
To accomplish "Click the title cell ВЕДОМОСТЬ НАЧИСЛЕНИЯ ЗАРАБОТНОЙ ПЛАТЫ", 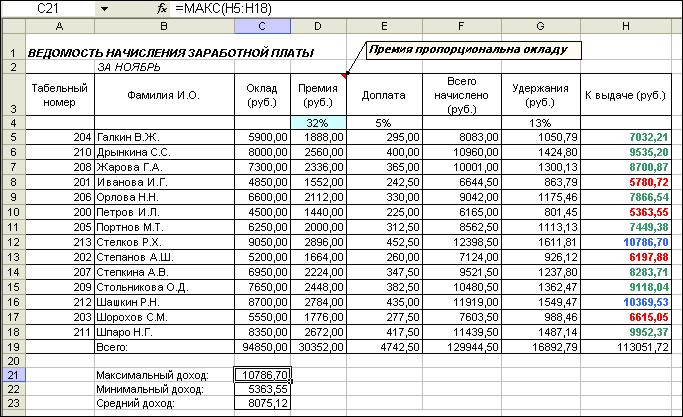I will [x=170, y=52].
